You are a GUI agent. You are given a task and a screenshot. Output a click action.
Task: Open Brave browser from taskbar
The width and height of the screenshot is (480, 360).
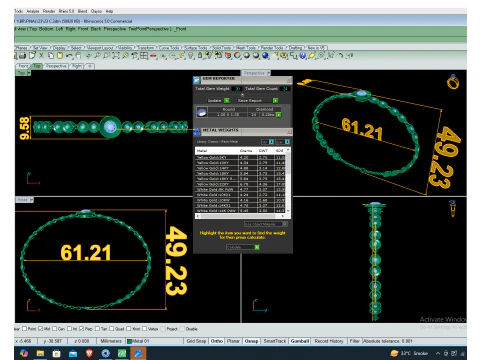[x=89, y=353]
